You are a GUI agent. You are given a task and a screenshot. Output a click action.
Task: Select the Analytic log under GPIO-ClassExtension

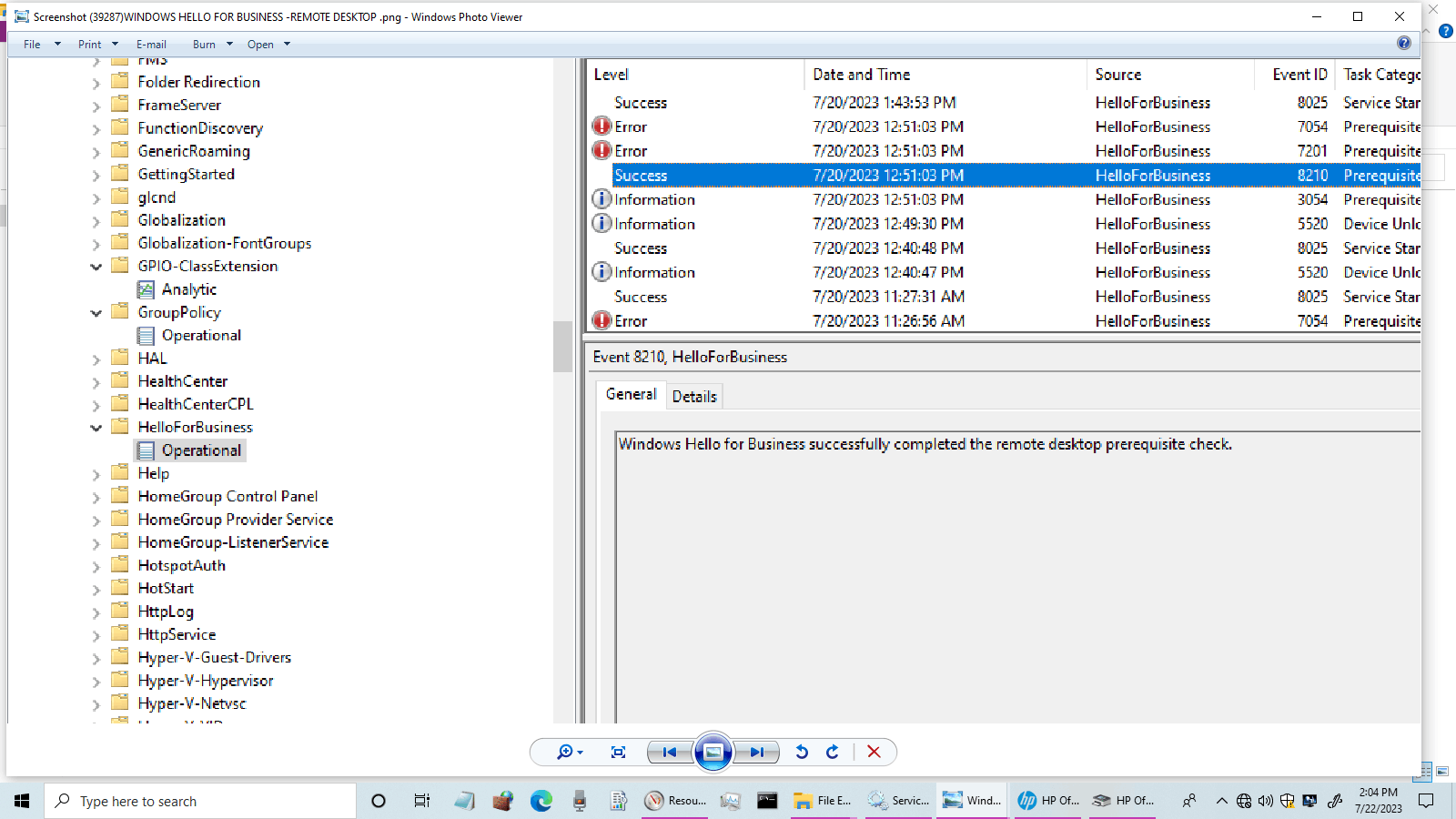(177, 289)
